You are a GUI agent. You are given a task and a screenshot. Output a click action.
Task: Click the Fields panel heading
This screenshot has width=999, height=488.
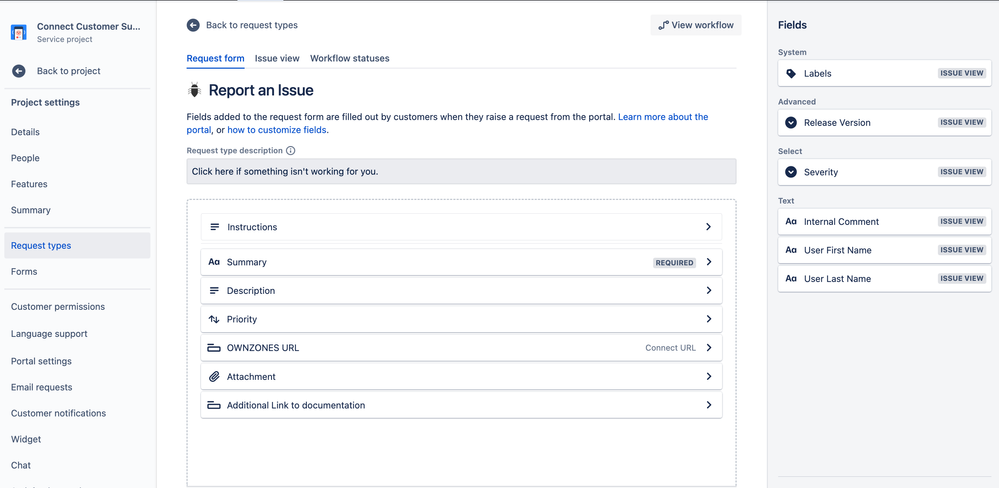pos(793,25)
